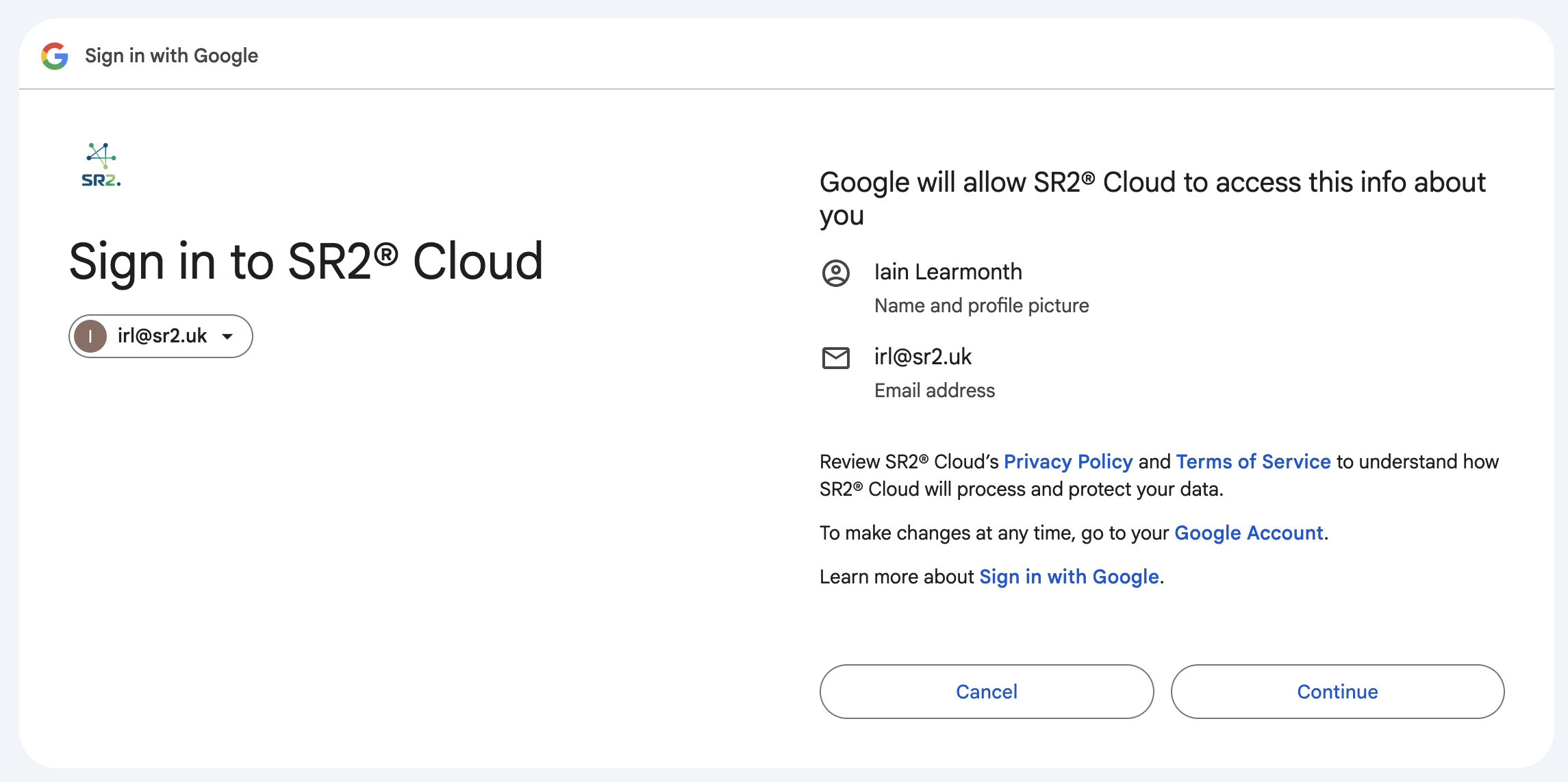Click the Email address info row

click(934, 390)
